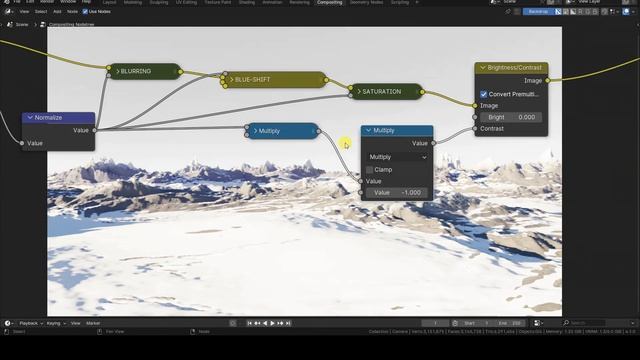The height and width of the screenshot is (360, 640).
Task: Switch to the Texture Paint workspace tab
Action: click(x=218, y=2)
